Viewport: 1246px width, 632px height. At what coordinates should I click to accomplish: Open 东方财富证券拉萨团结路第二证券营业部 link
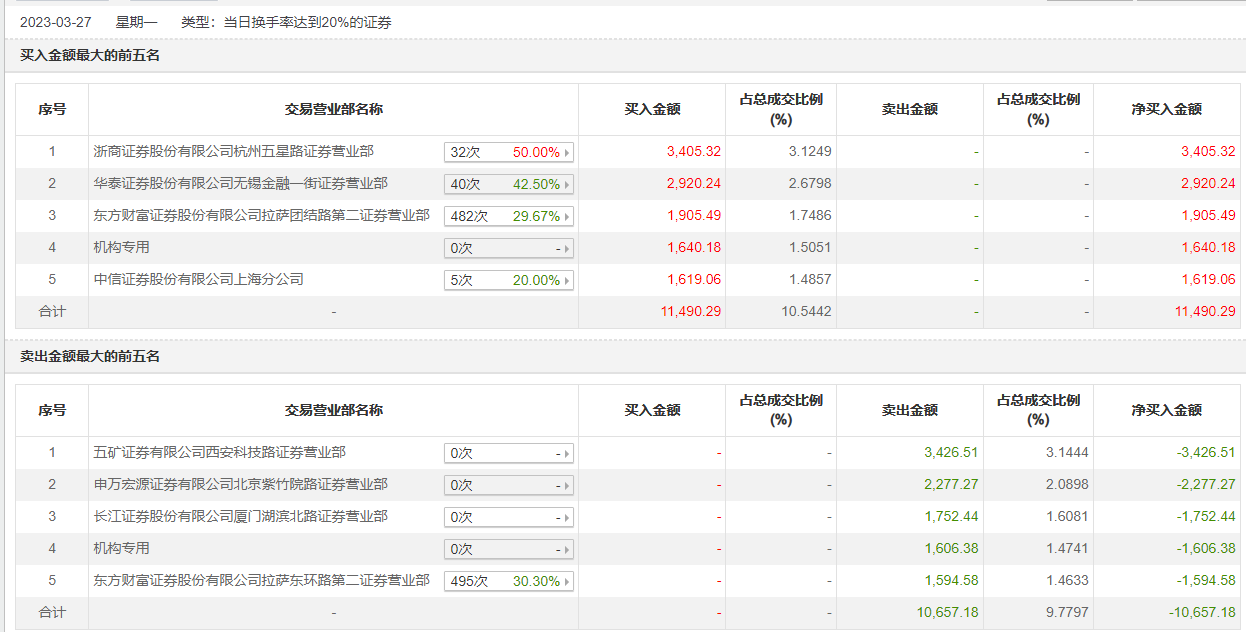pos(262,216)
